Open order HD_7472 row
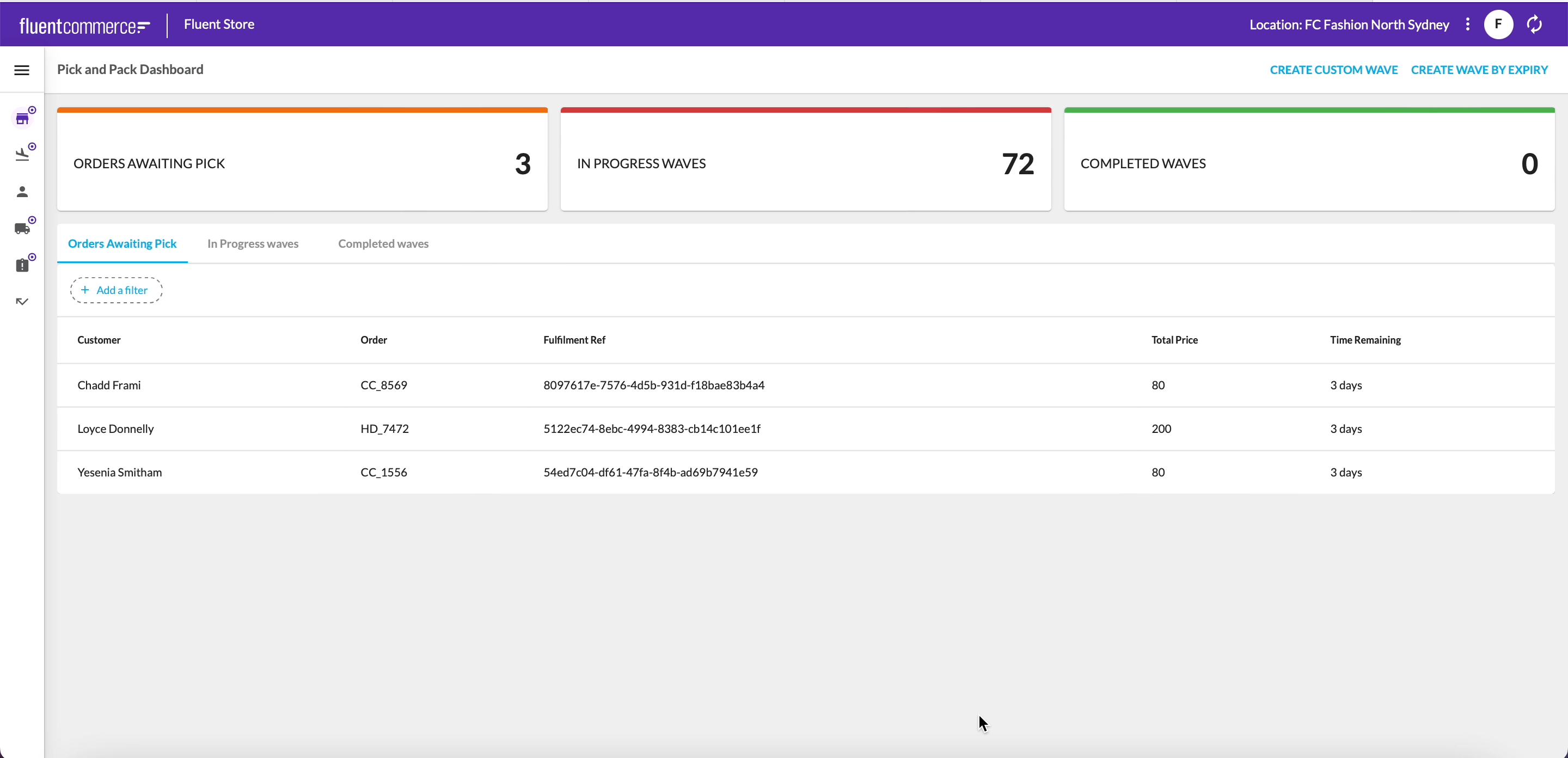The height and width of the screenshot is (758, 1568). (x=385, y=429)
